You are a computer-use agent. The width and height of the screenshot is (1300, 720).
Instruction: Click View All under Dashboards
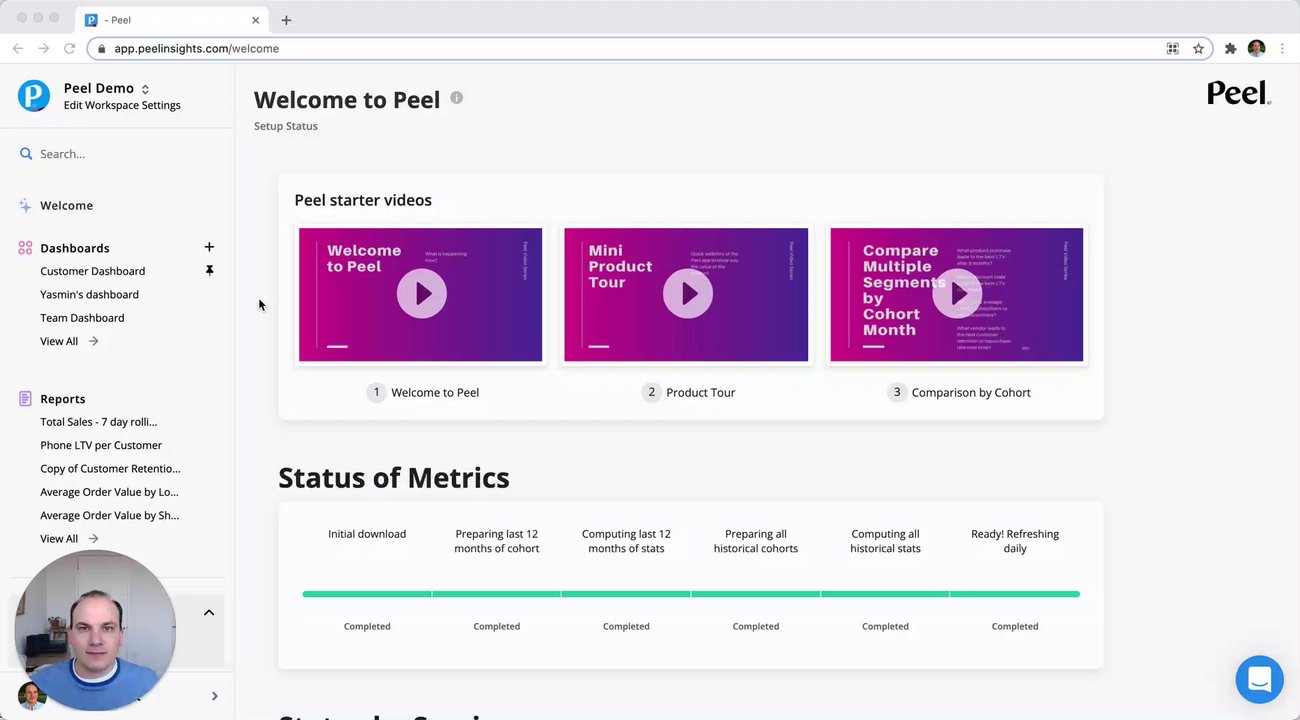point(69,341)
